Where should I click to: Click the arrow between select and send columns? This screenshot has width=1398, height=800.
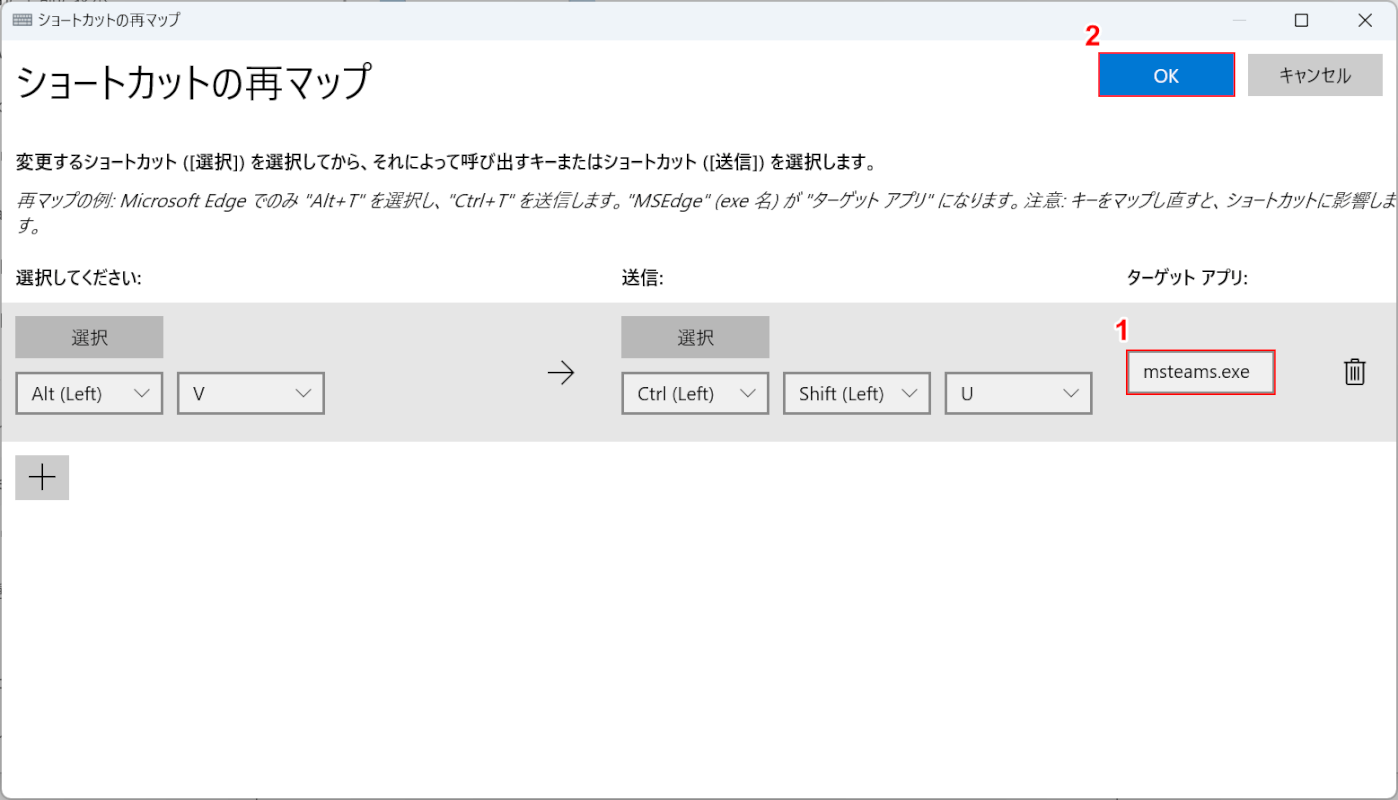[561, 373]
